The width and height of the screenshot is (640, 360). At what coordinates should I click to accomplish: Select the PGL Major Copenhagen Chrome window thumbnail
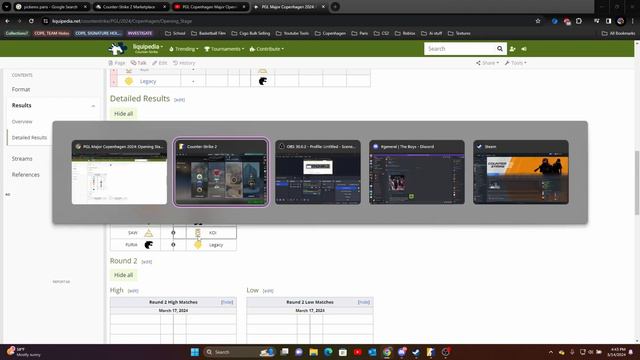pyautogui.click(x=119, y=172)
